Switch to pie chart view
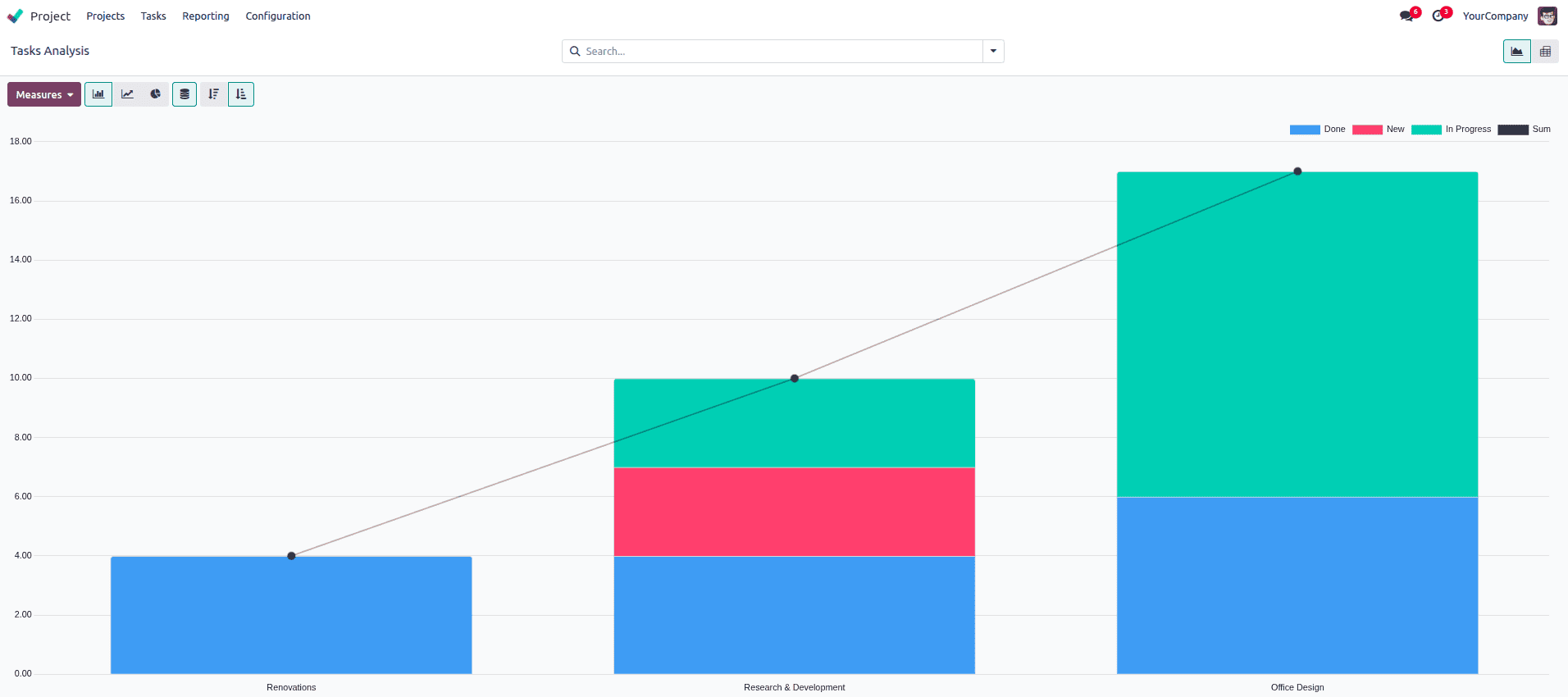Screen dimensions: 1568x697 (155, 94)
